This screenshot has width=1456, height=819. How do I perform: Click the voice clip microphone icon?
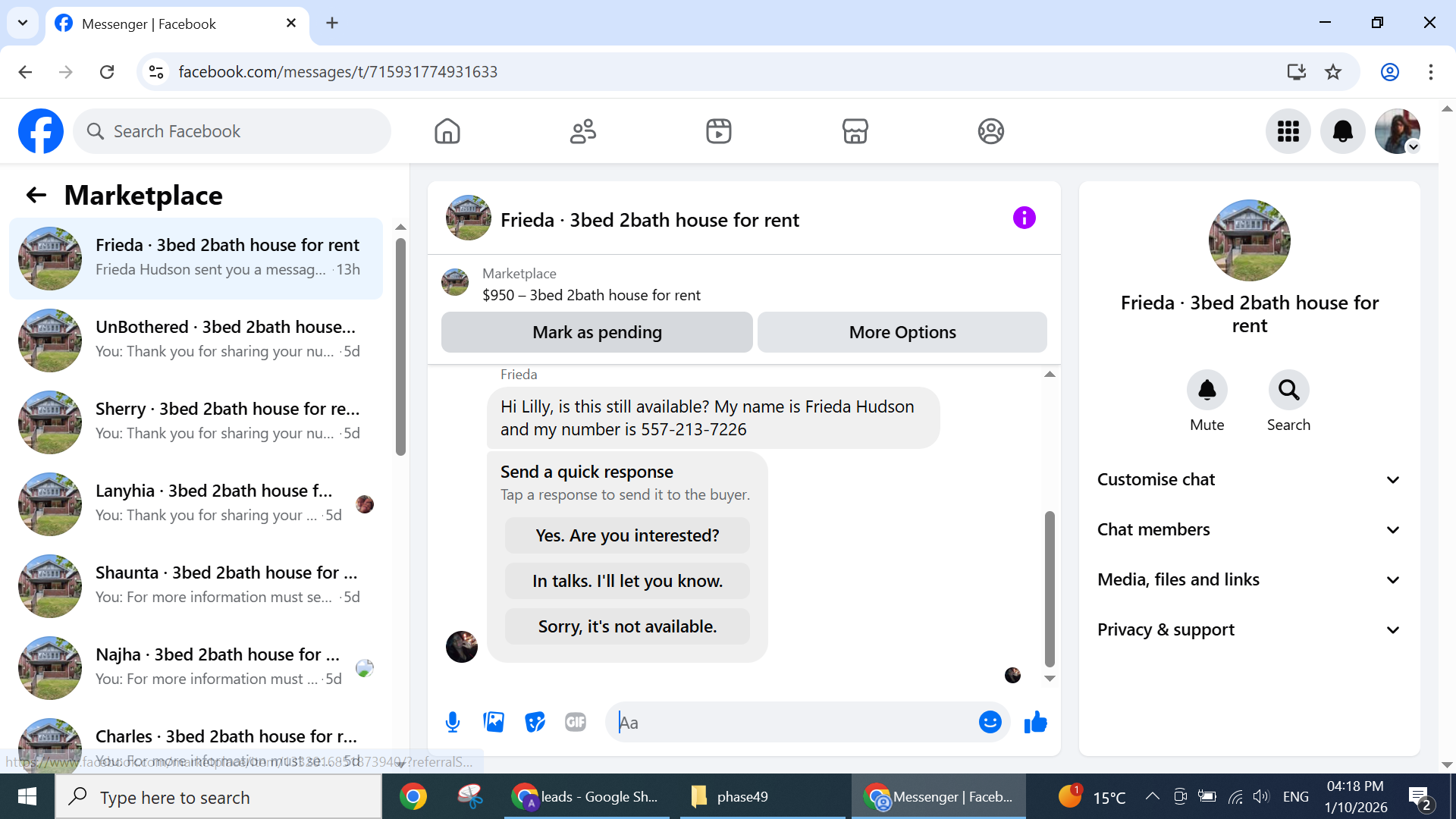coord(453,722)
